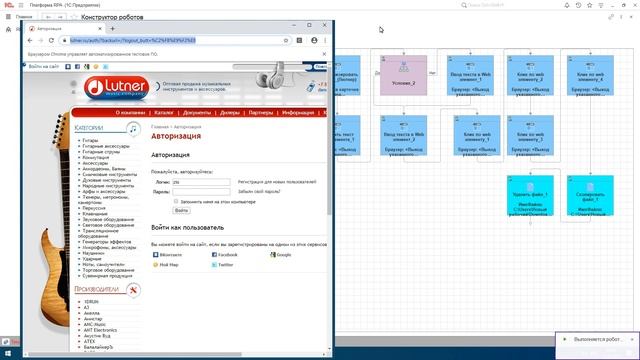Click the forgot your password link
This screenshot has height=360, width=640.
(x=259, y=191)
